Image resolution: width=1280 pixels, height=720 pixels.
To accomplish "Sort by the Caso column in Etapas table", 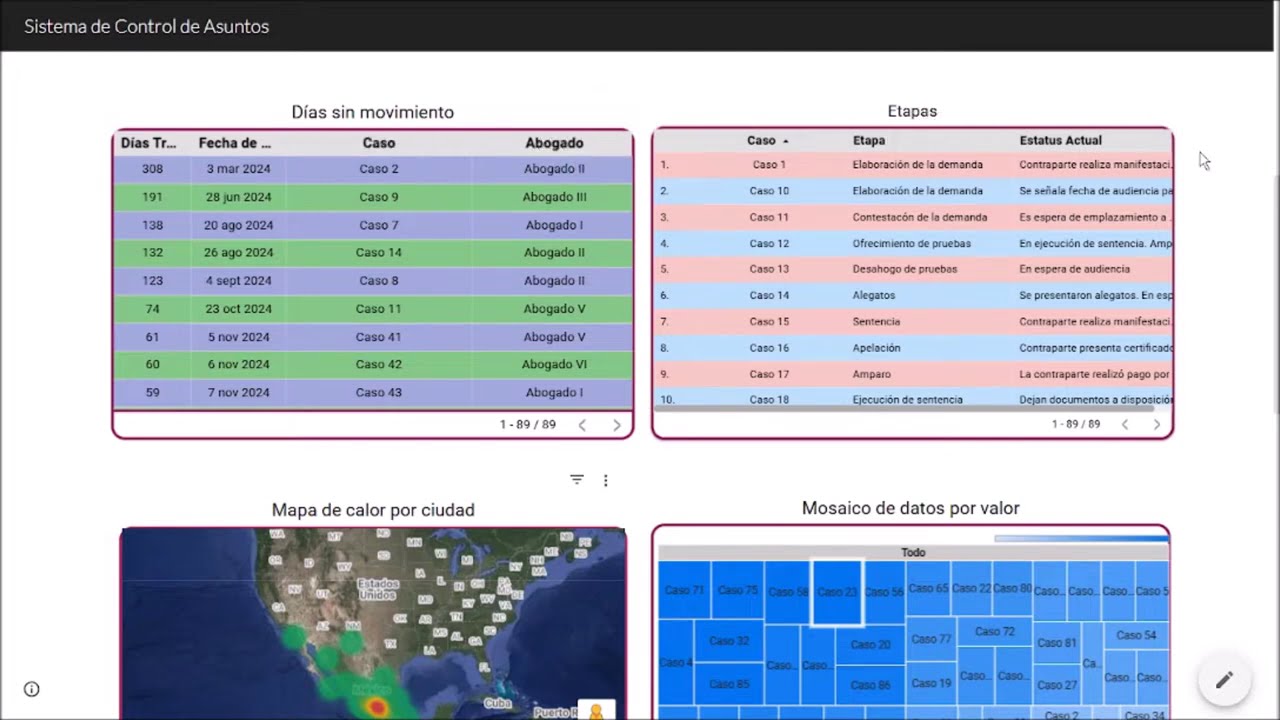I will click(767, 141).
